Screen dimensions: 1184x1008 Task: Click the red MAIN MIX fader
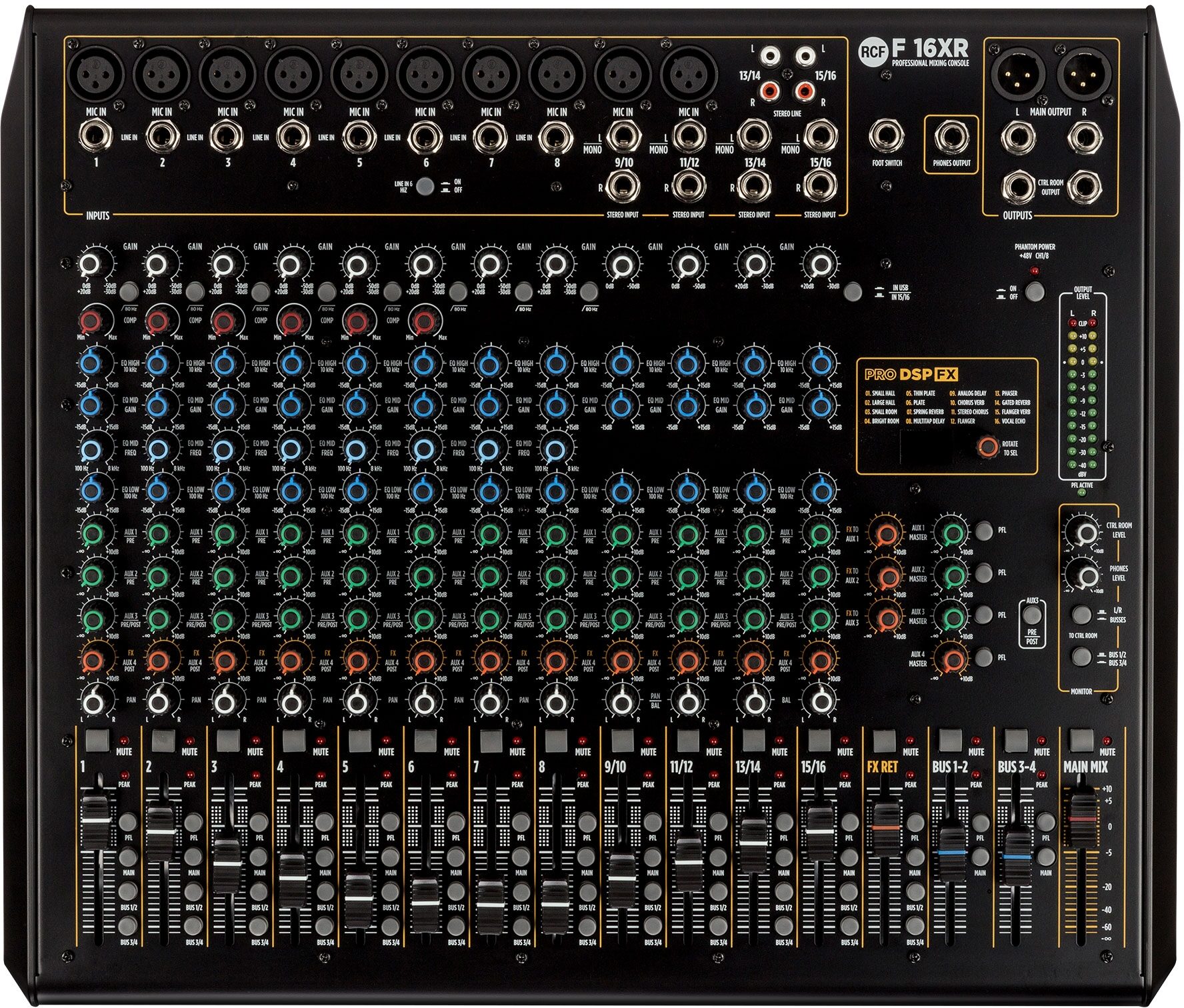click(x=1083, y=818)
